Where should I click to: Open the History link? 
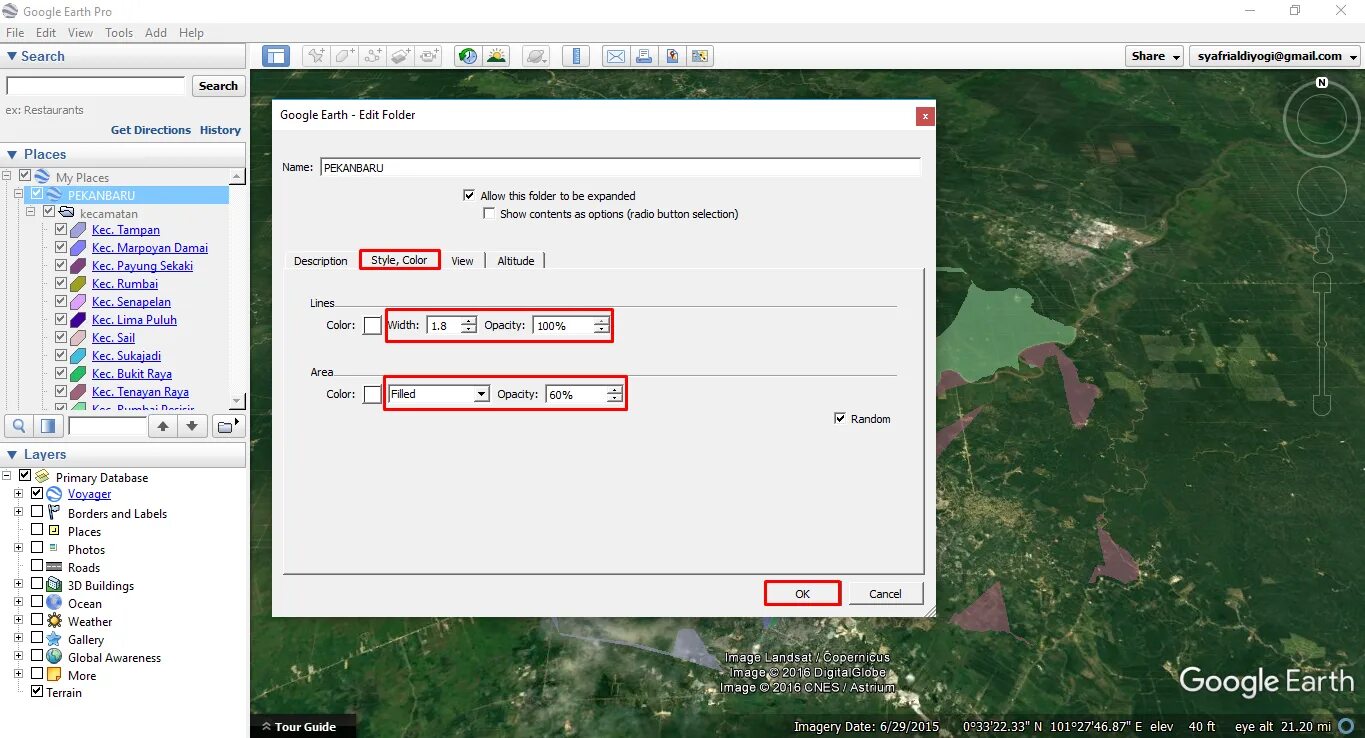pyautogui.click(x=220, y=130)
